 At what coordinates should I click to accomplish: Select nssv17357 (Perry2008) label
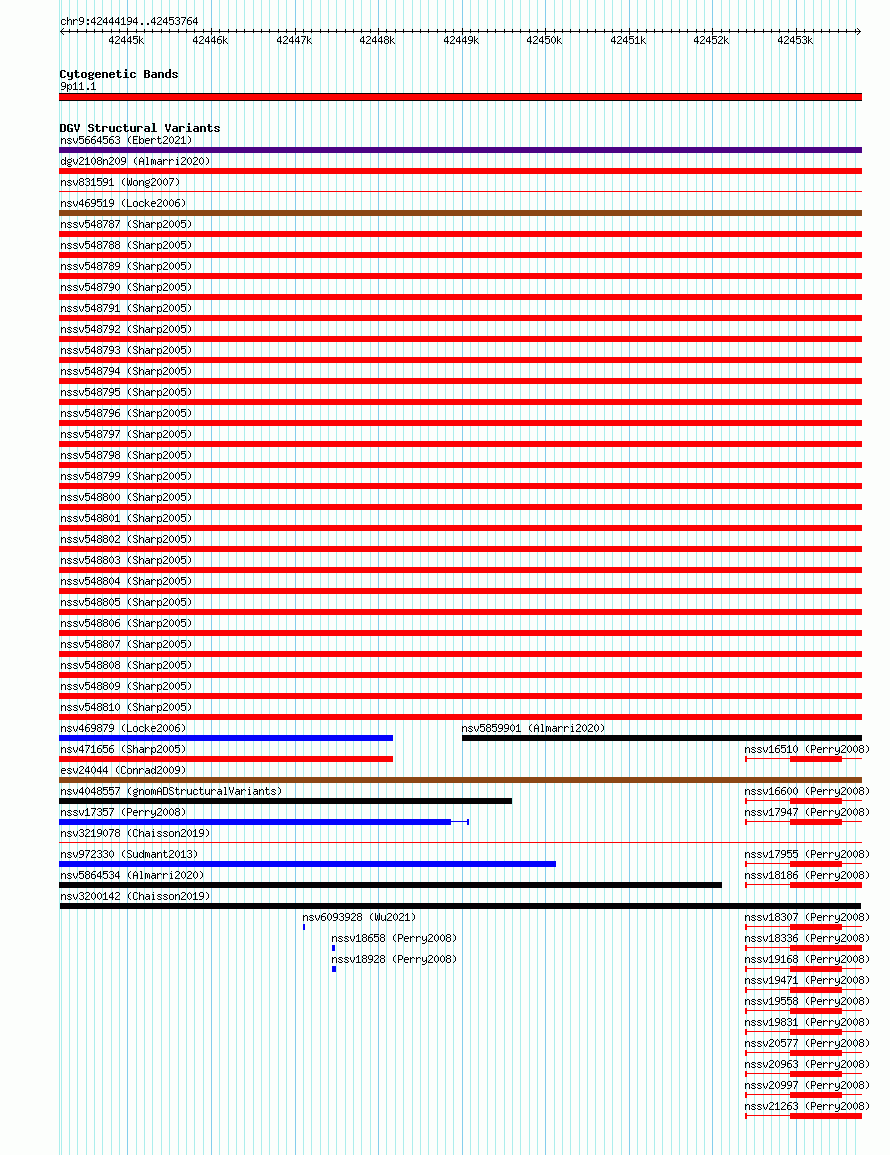123,812
